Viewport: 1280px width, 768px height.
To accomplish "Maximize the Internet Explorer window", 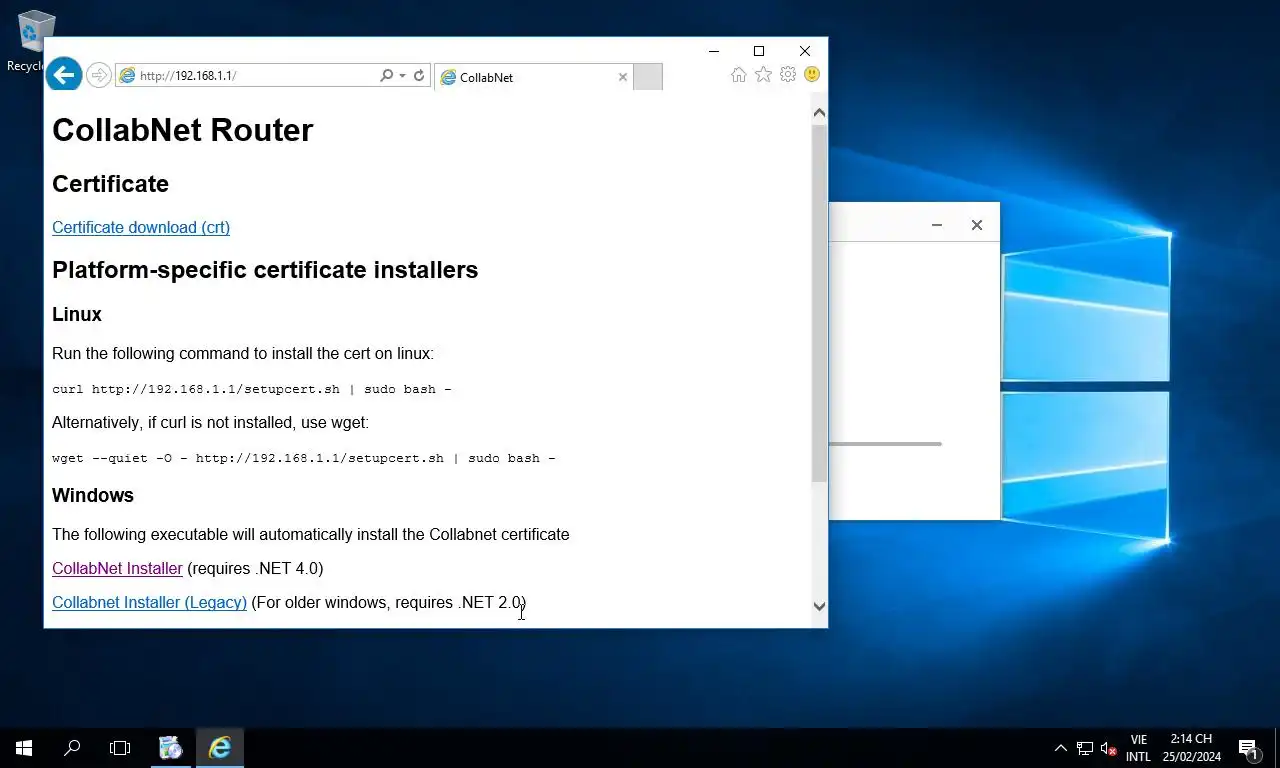I will [759, 51].
